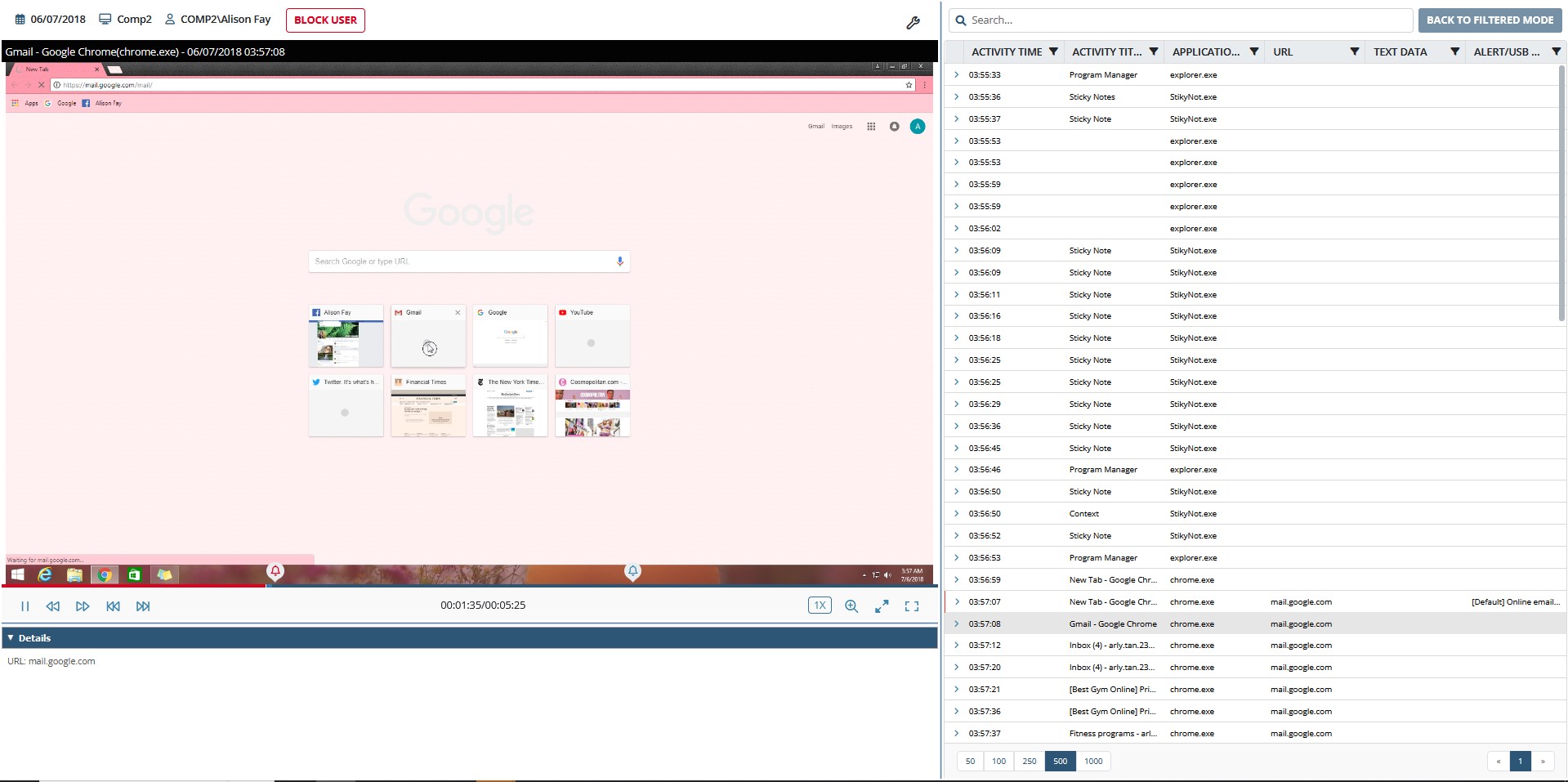This screenshot has width=1568, height=782.
Task: Open Activity Time column filter
Action: click(x=1053, y=51)
